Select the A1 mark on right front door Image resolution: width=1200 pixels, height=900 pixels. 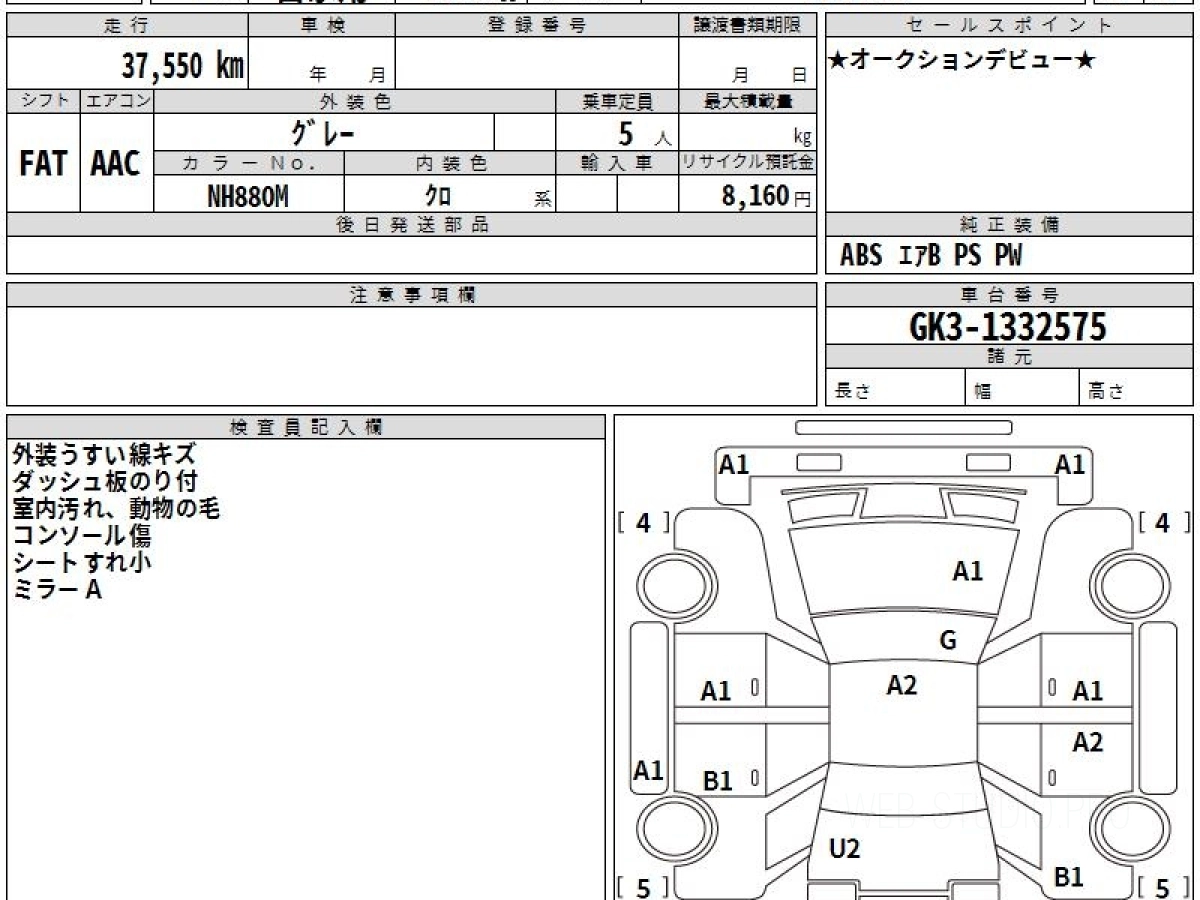(x=1088, y=691)
